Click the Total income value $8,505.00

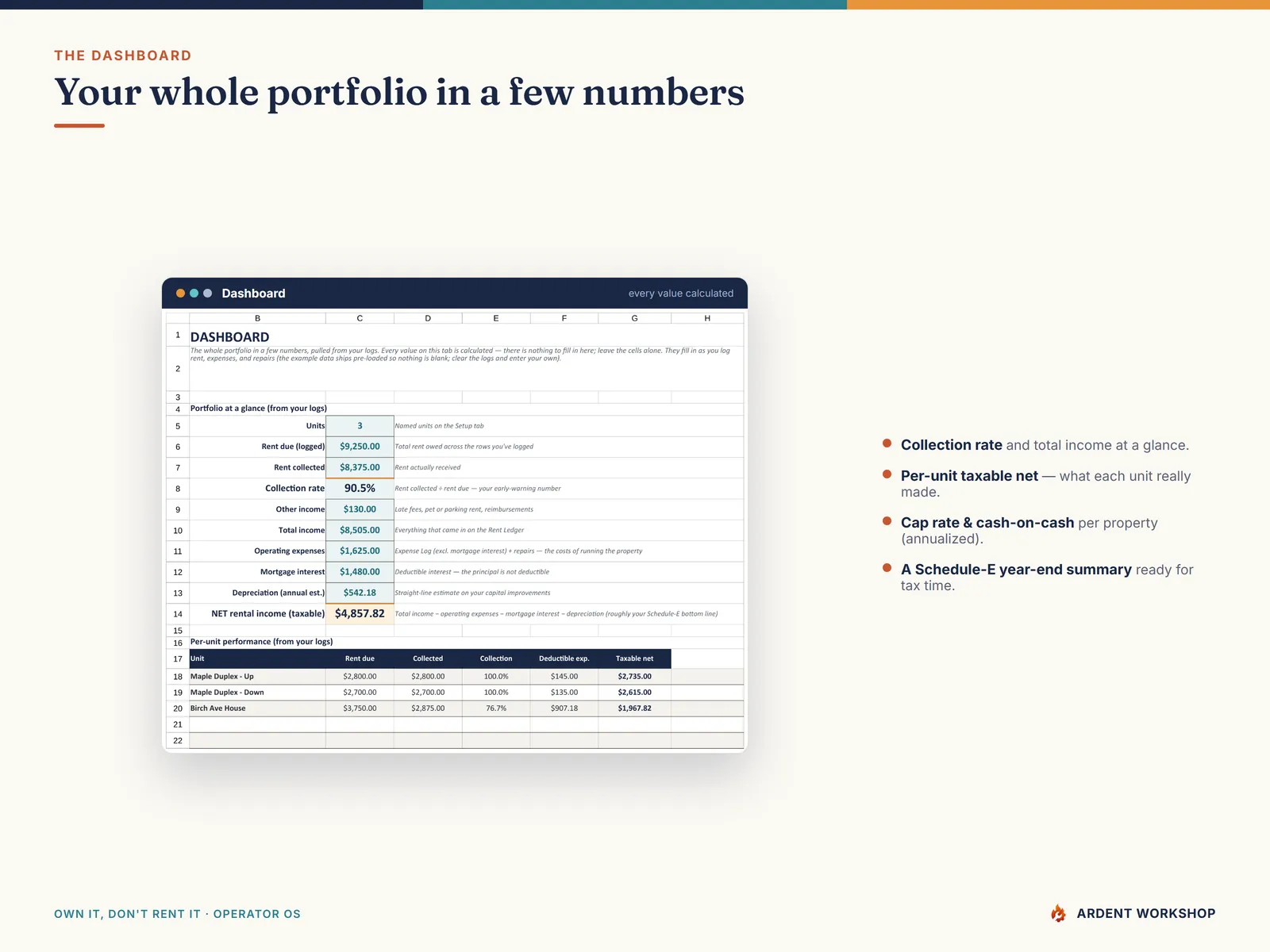pyautogui.click(x=360, y=530)
